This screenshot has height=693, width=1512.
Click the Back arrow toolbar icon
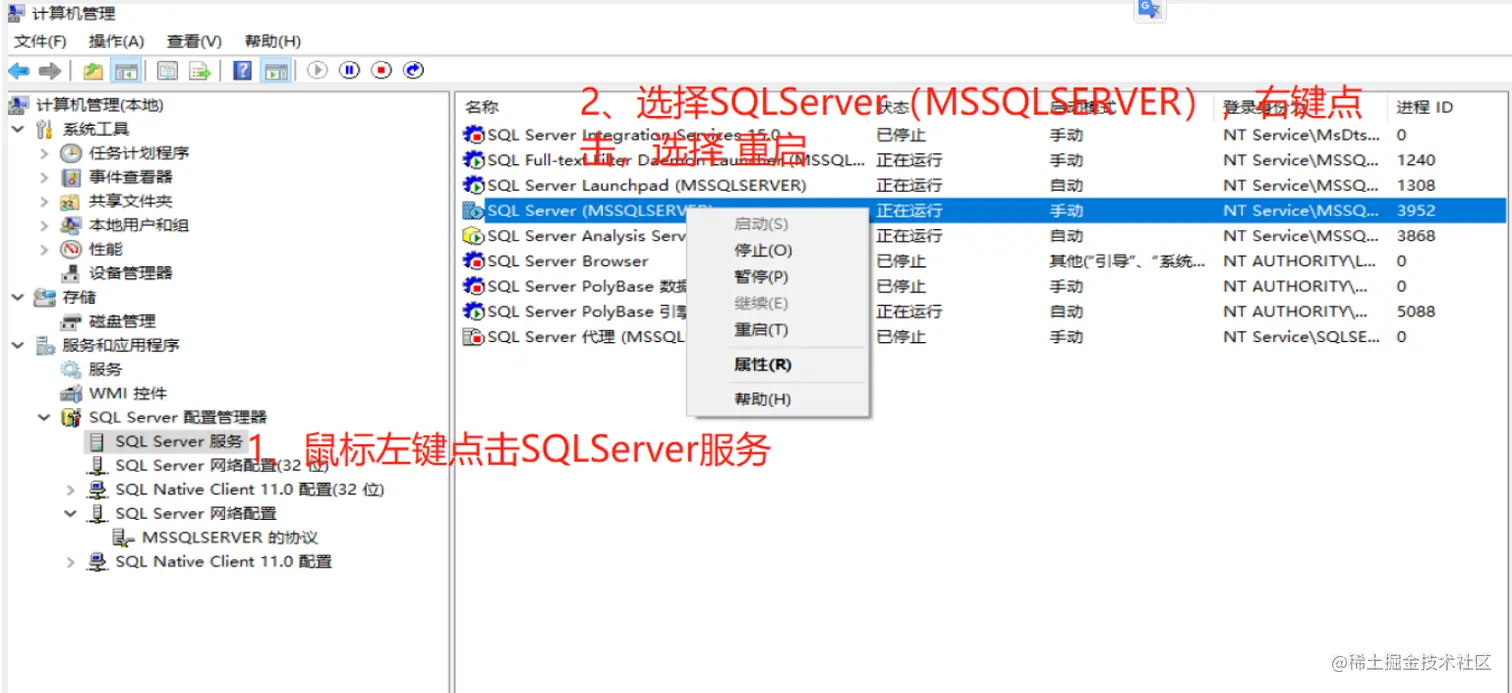(x=18, y=70)
